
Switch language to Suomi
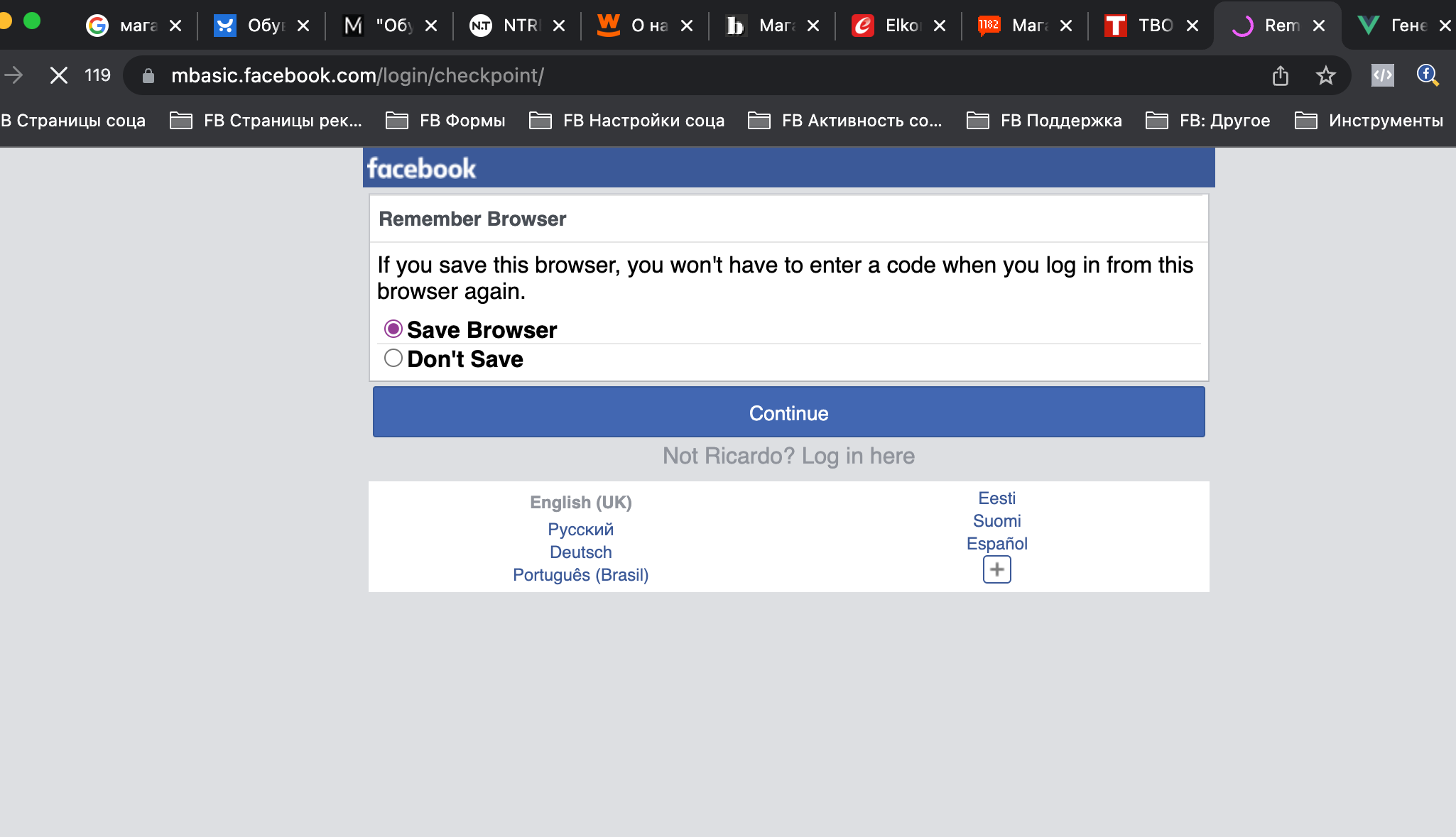pyautogui.click(x=996, y=521)
